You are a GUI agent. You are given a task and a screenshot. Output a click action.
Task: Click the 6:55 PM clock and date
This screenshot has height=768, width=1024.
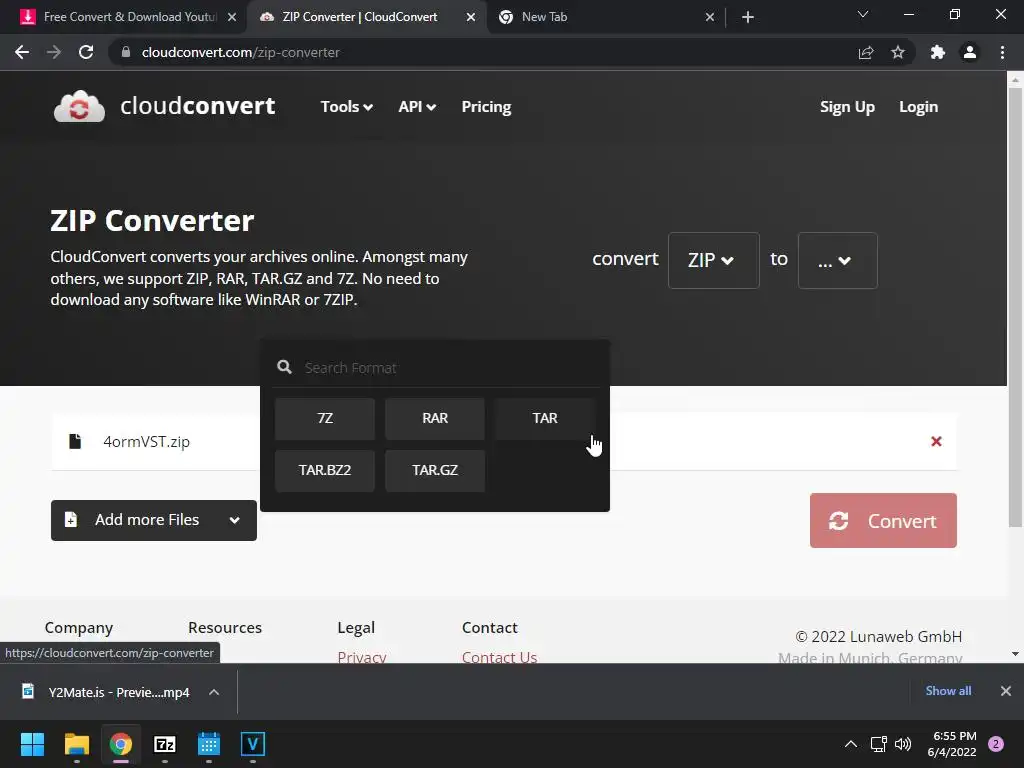[x=952, y=744]
